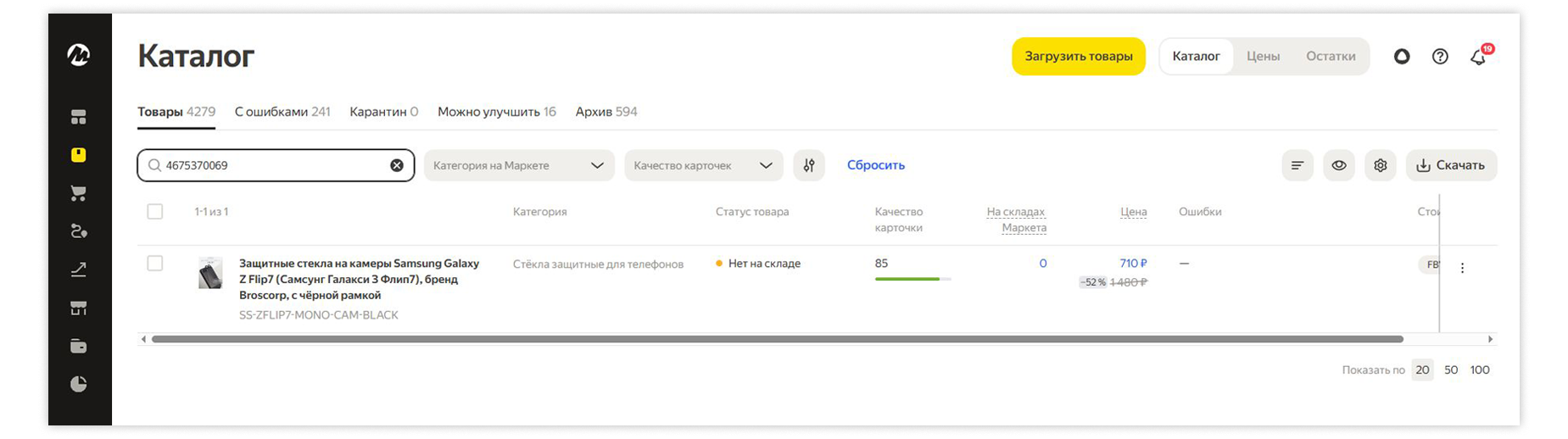Screen dimensions: 1568x439
Task: Click the price '710 ₽' link
Action: pos(1133,264)
